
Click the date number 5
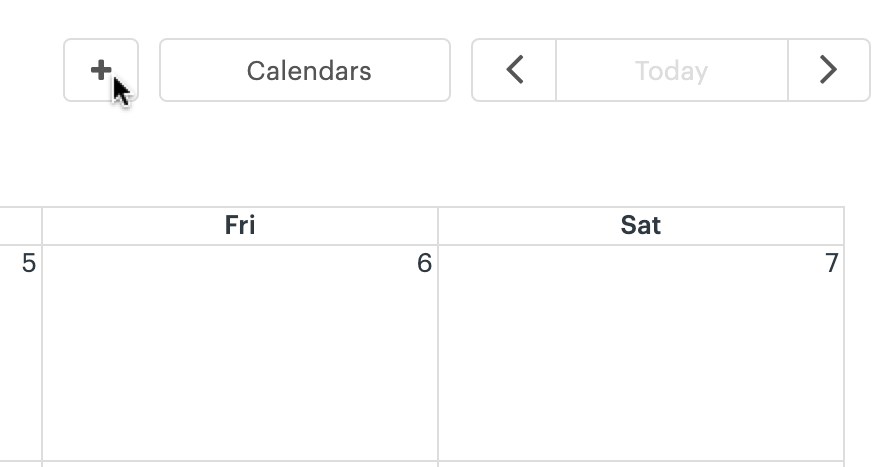(28, 263)
